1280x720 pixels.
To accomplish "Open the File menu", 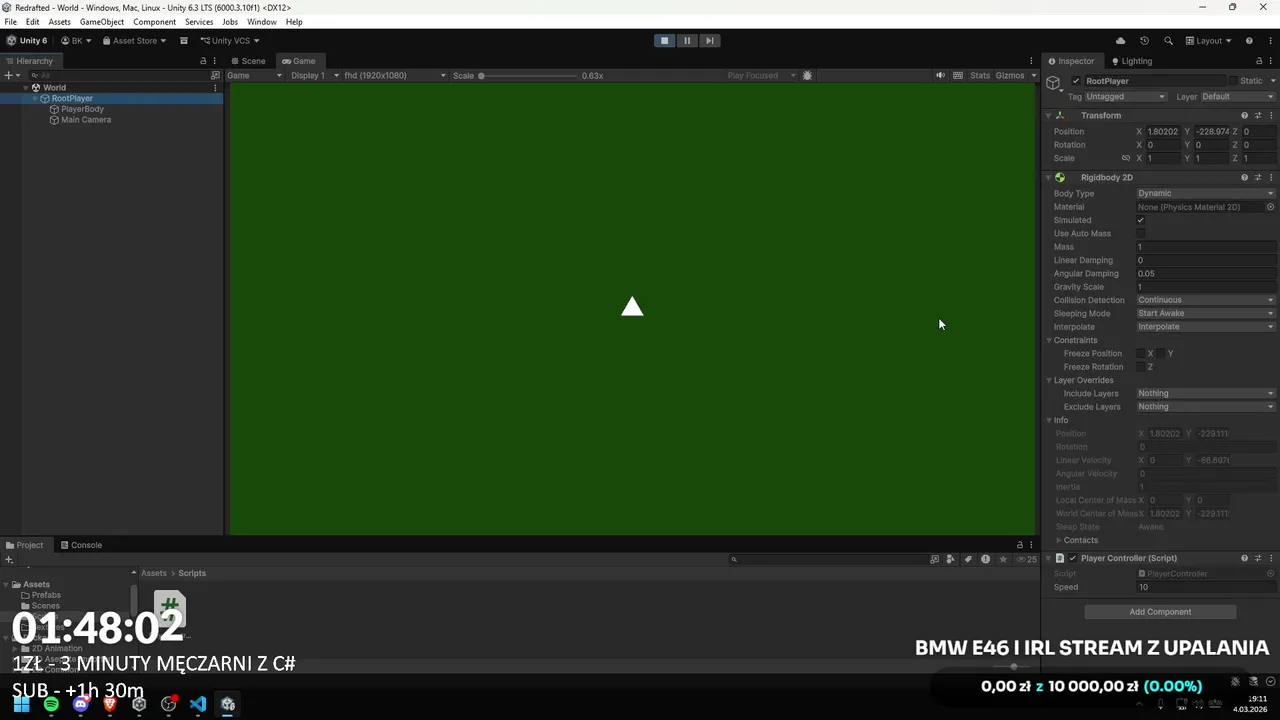I will point(11,22).
